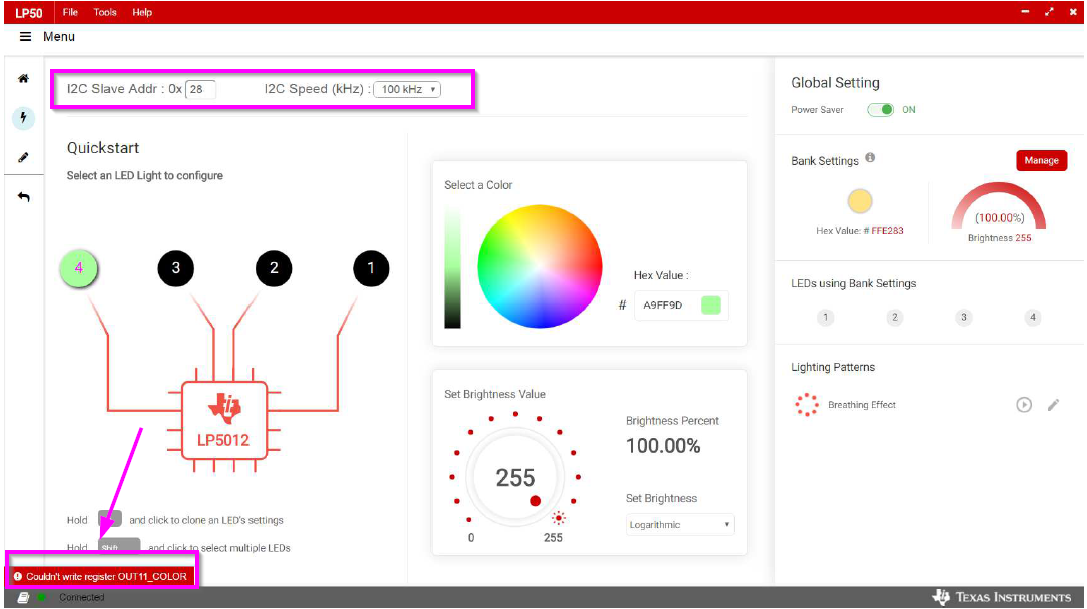Toggle bank LED 4 chip
The width and height of the screenshot is (1087, 609).
coord(1033,318)
